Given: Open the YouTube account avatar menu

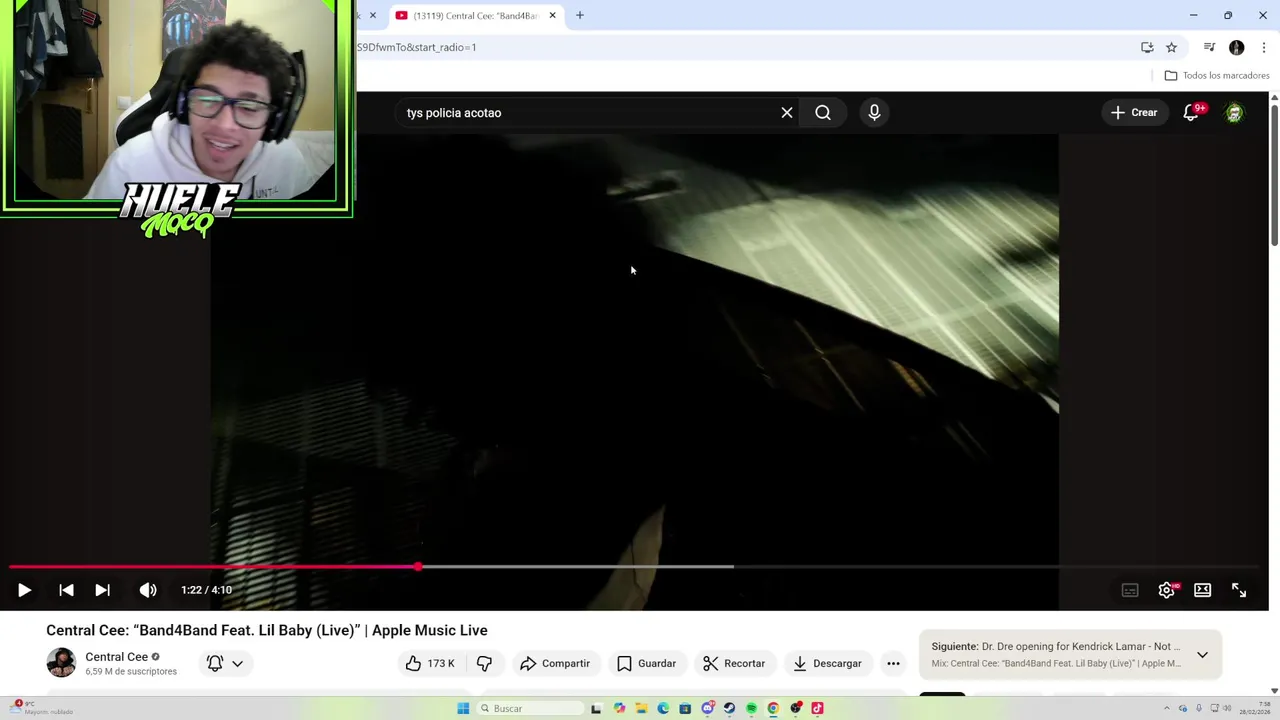Looking at the screenshot, I should (x=1235, y=113).
